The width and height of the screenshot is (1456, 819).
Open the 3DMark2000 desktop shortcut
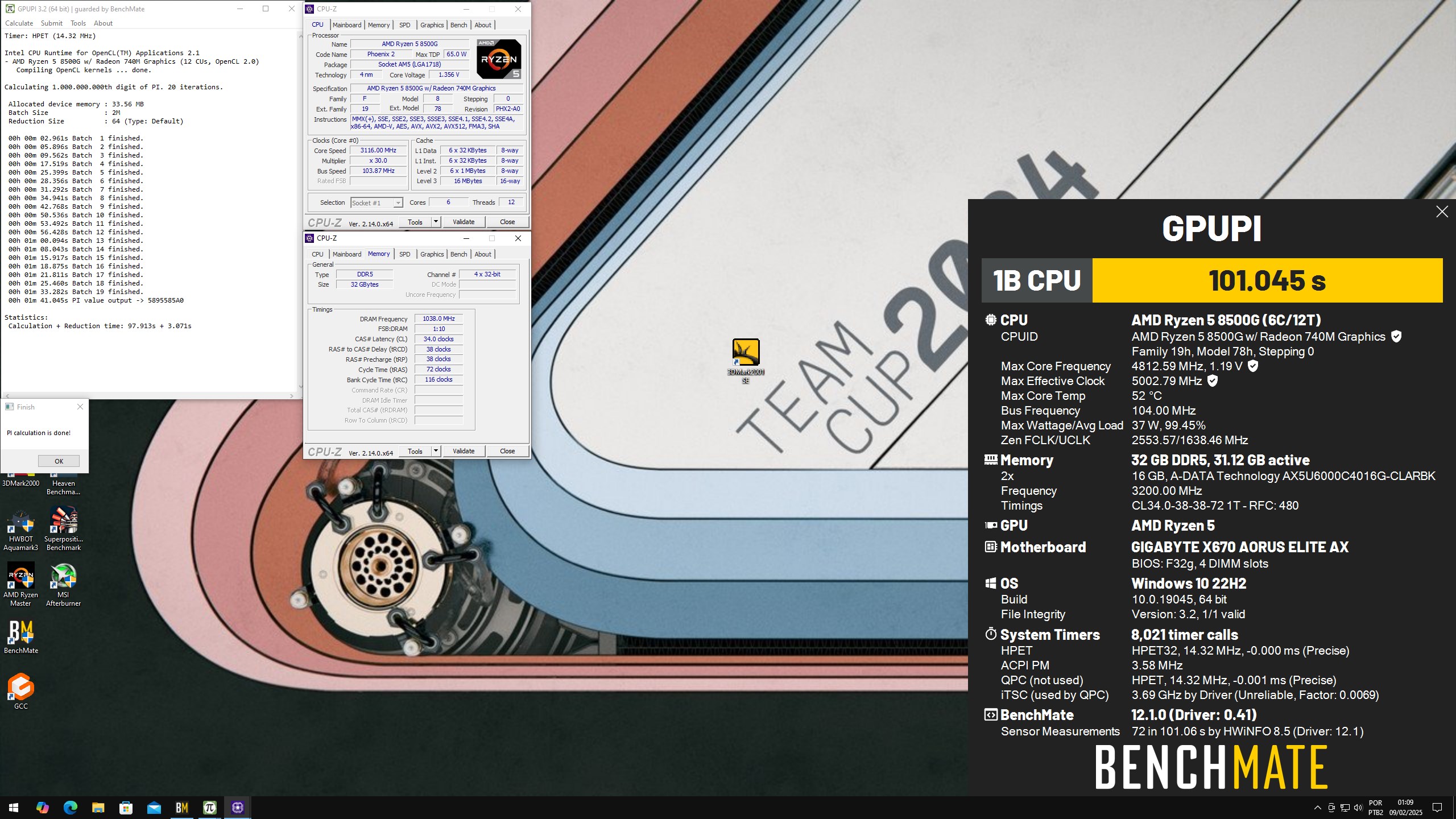tap(21, 479)
